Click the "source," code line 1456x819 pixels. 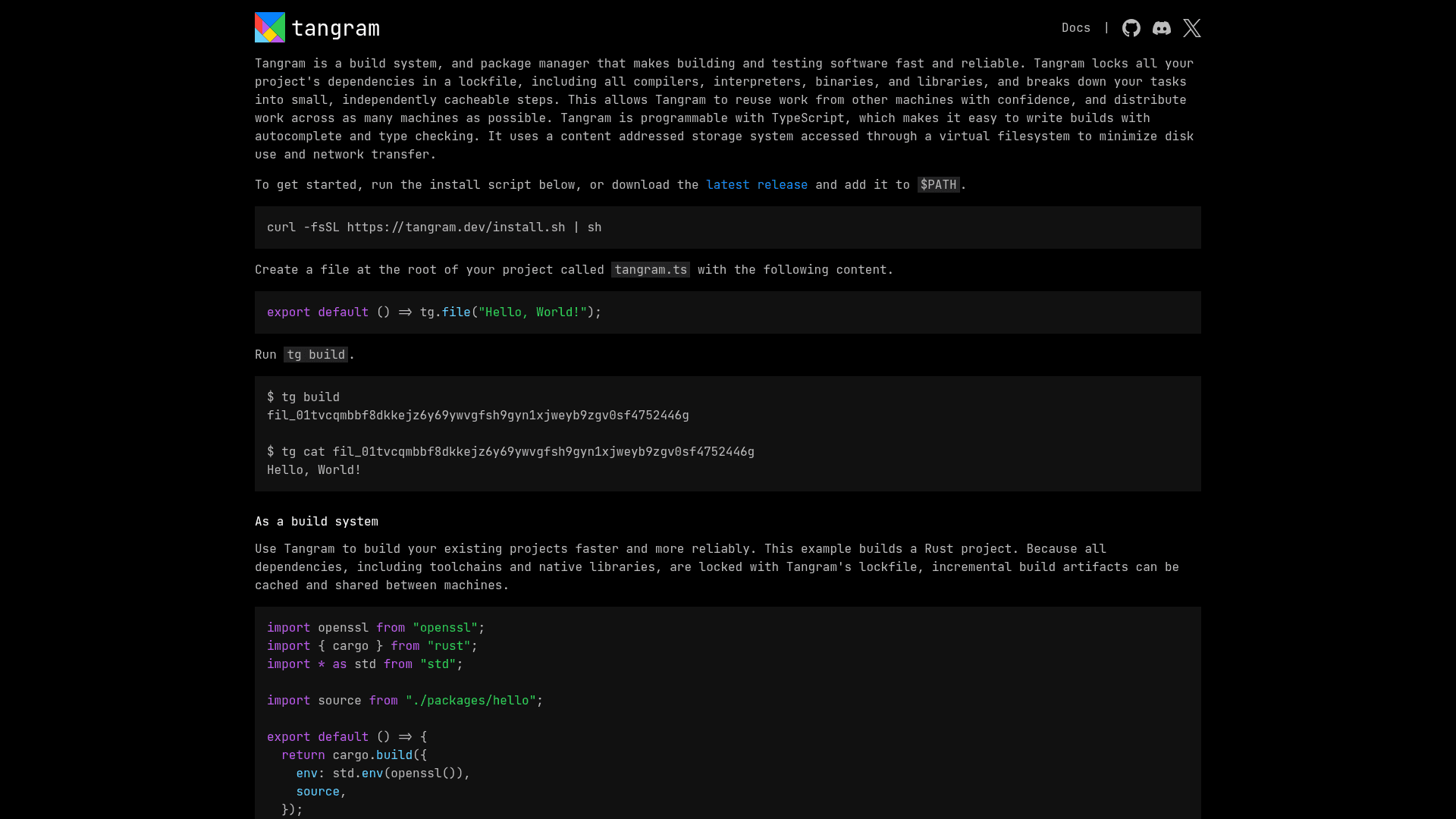pyautogui.click(x=321, y=792)
